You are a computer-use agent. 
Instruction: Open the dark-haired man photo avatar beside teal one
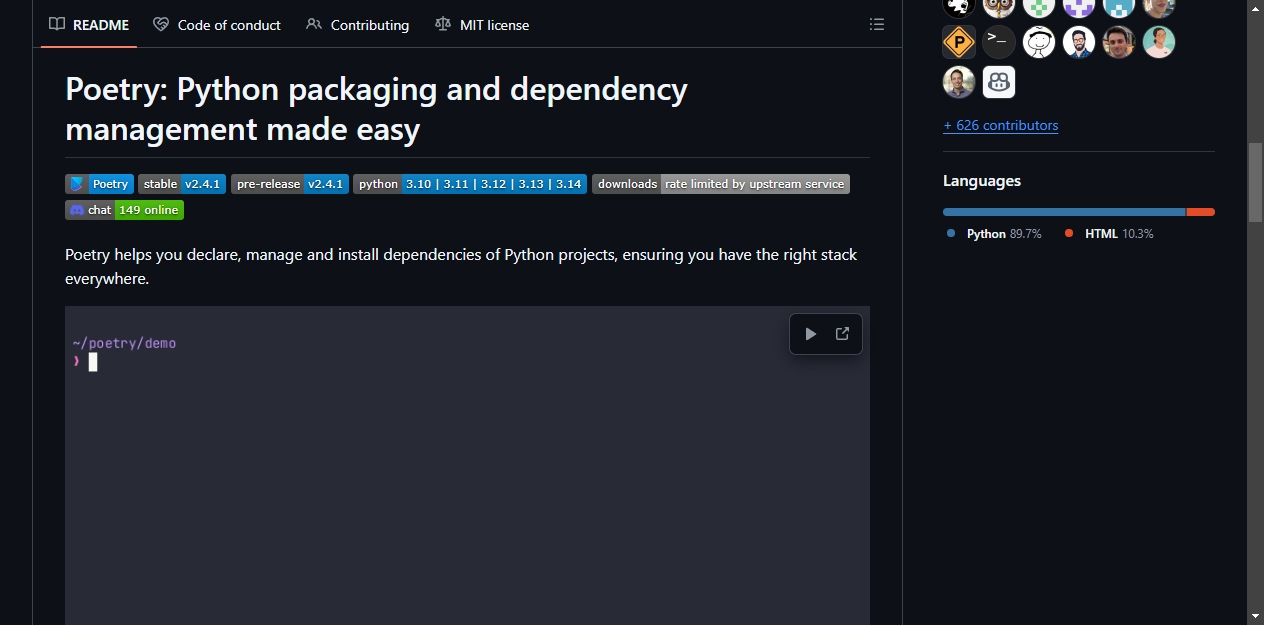point(1119,42)
